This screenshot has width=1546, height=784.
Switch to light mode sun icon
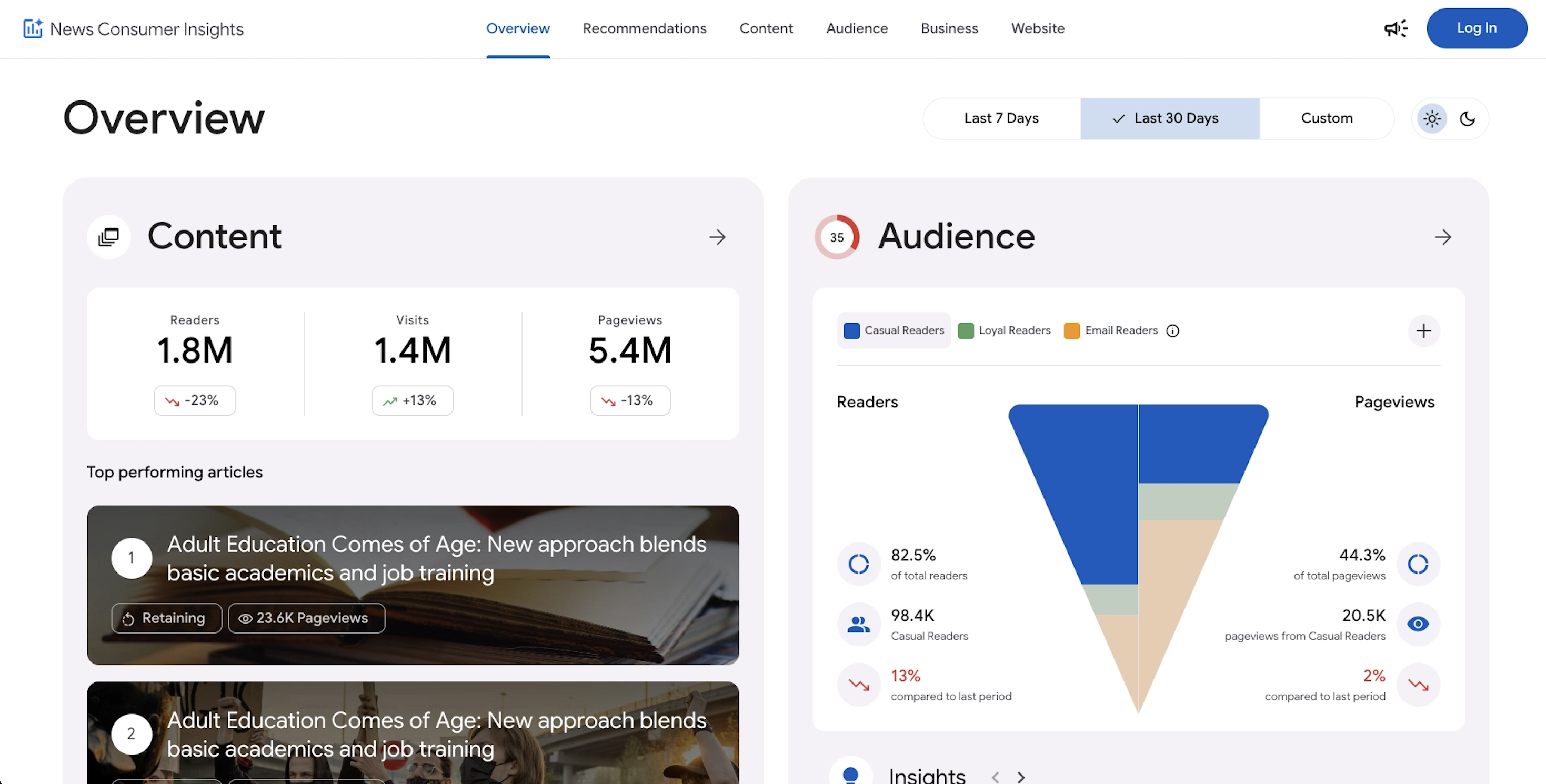tap(1432, 119)
